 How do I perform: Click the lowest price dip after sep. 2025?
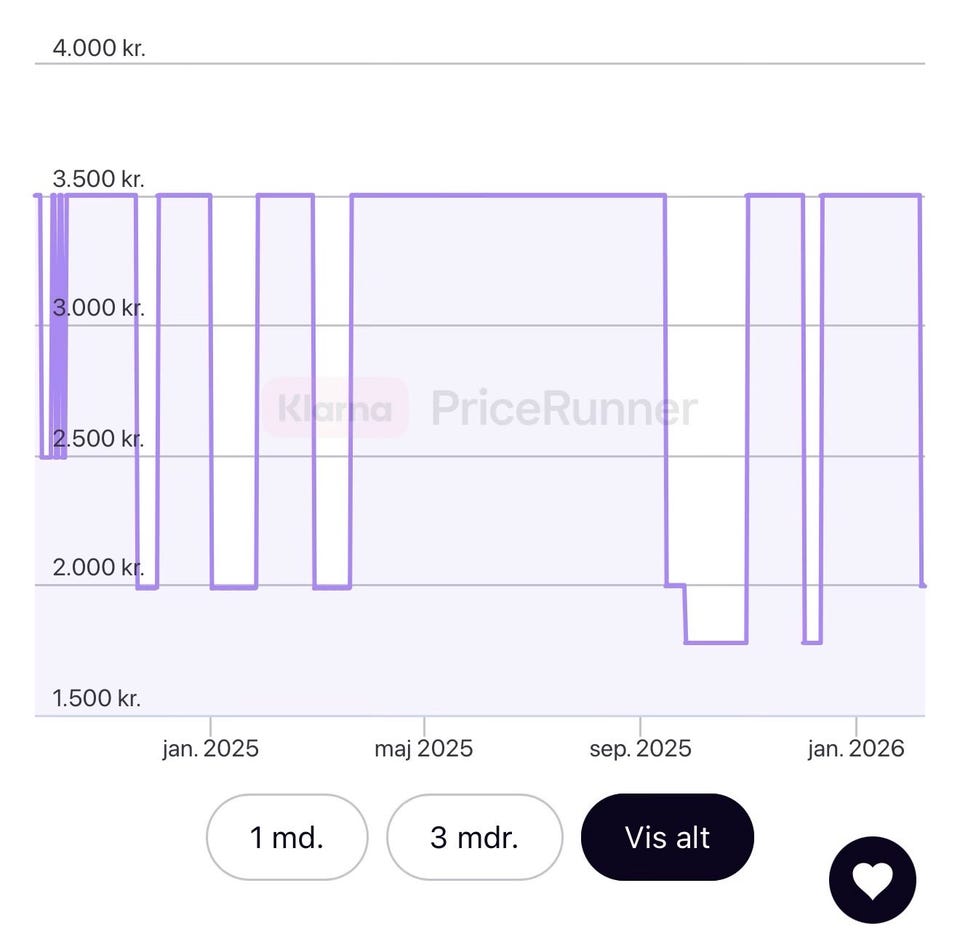point(716,641)
